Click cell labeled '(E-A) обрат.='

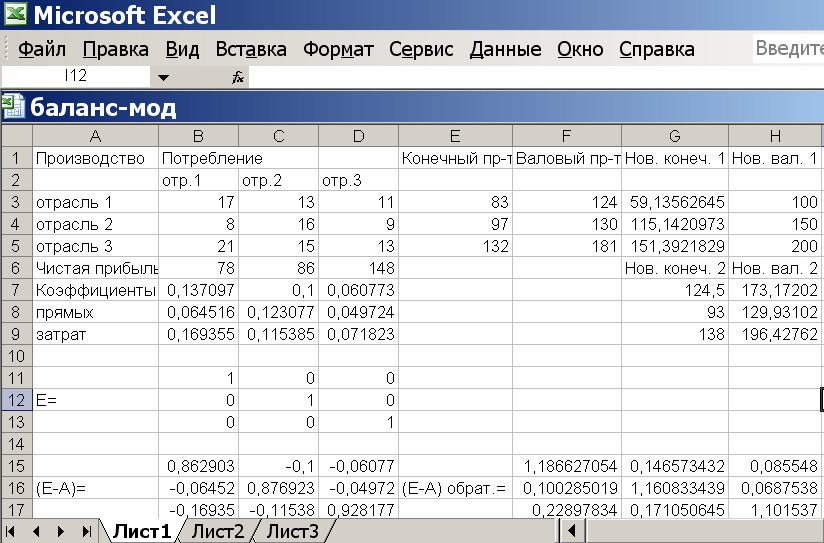pyautogui.click(x=455, y=488)
